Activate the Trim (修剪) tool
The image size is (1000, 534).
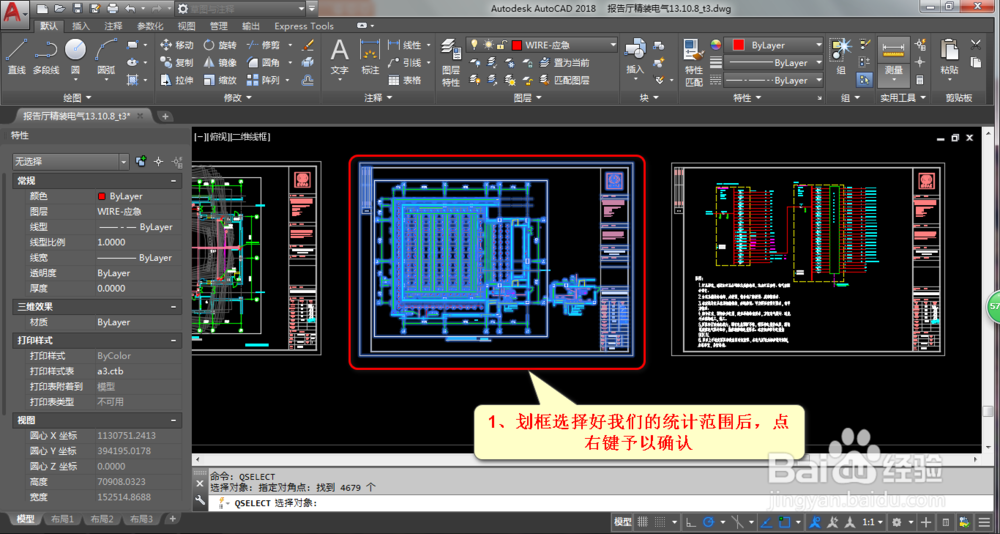pyautogui.click(x=263, y=45)
